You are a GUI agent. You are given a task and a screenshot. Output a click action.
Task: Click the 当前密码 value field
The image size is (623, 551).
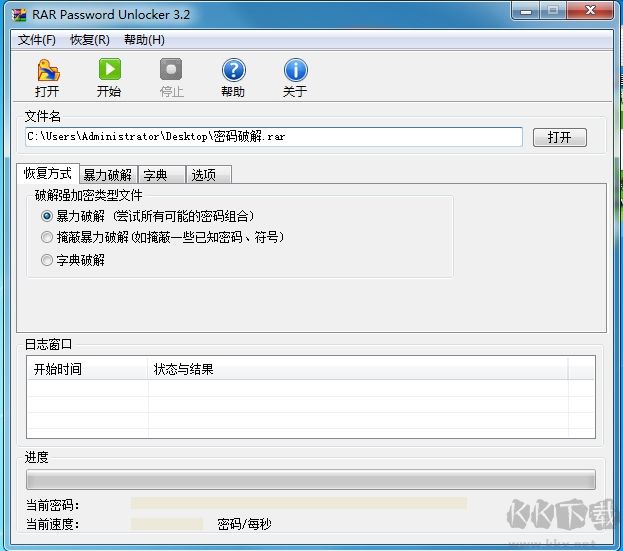[x=299, y=503]
